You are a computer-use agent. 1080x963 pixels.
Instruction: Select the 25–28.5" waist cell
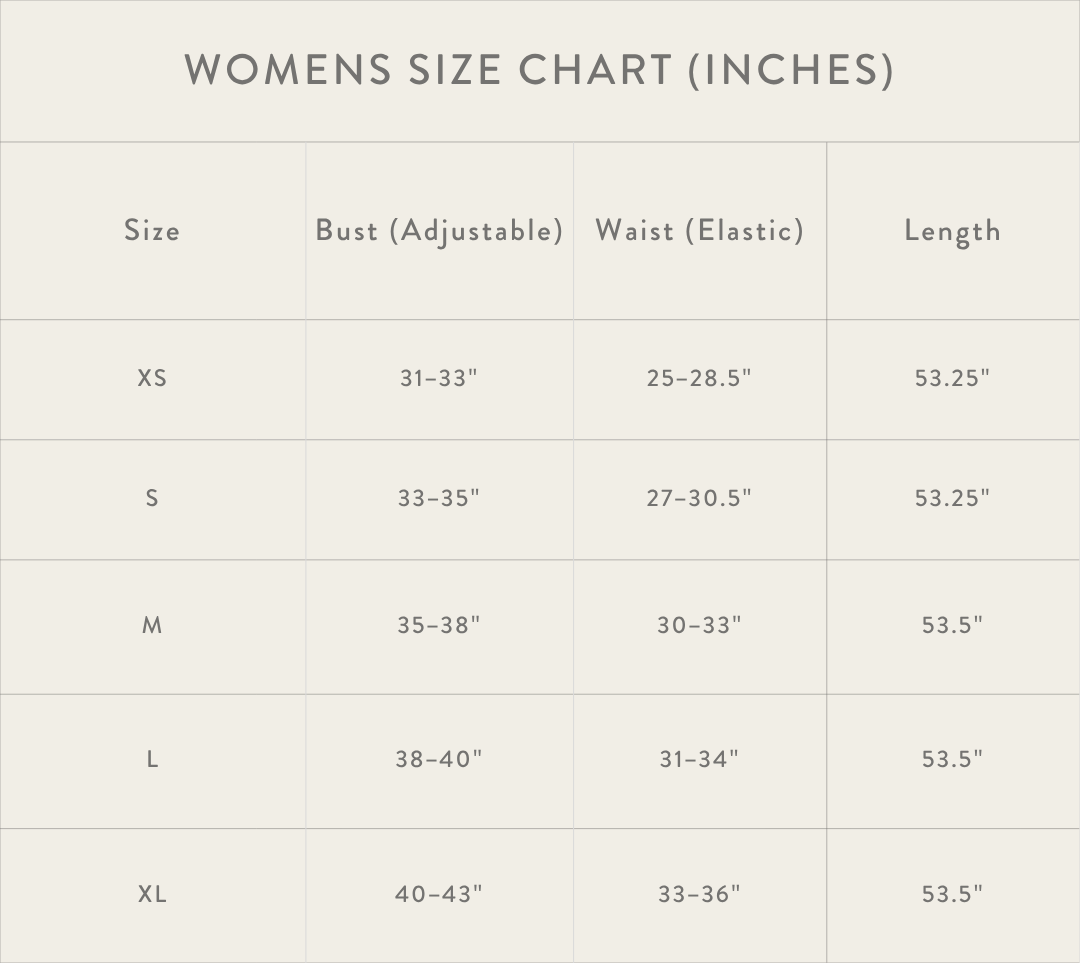click(699, 378)
